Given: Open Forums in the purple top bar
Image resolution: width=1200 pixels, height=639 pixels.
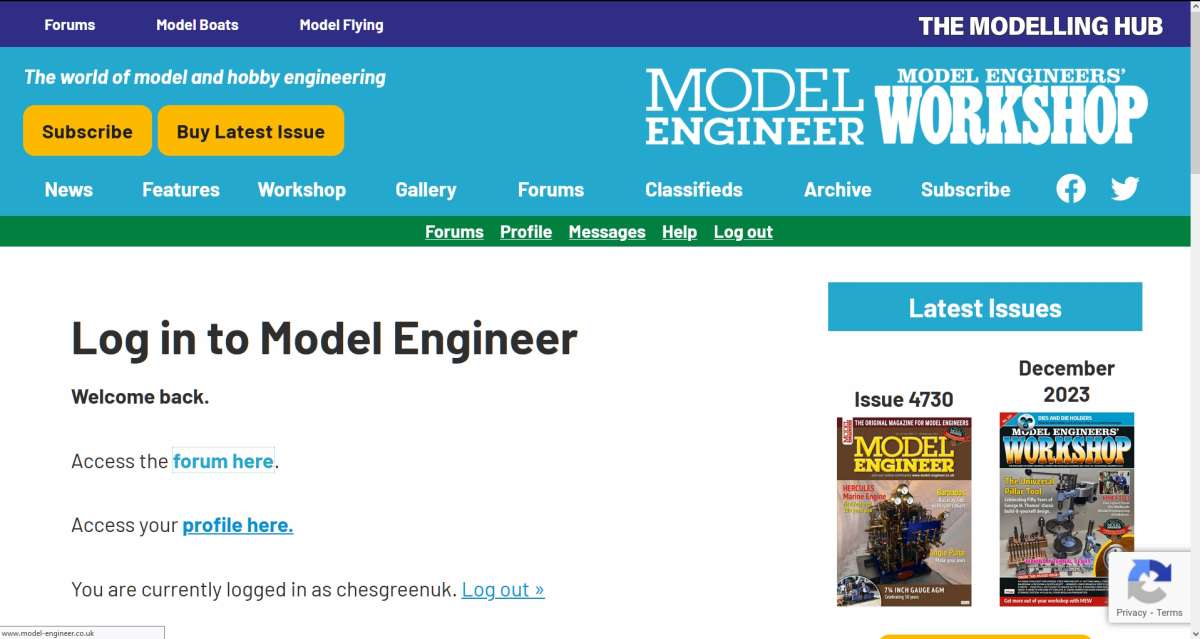Looking at the screenshot, I should (70, 25).
